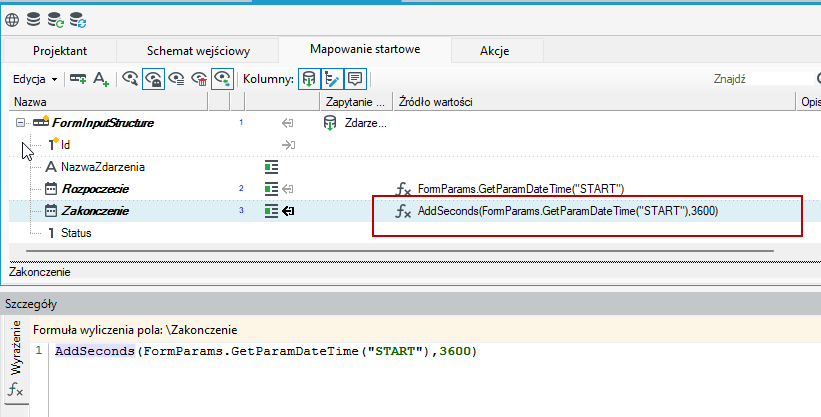The height and width of the screenshot is (417, 821).
Task: Click the database refresh icon with green arrow
Action: pos(56,20)
